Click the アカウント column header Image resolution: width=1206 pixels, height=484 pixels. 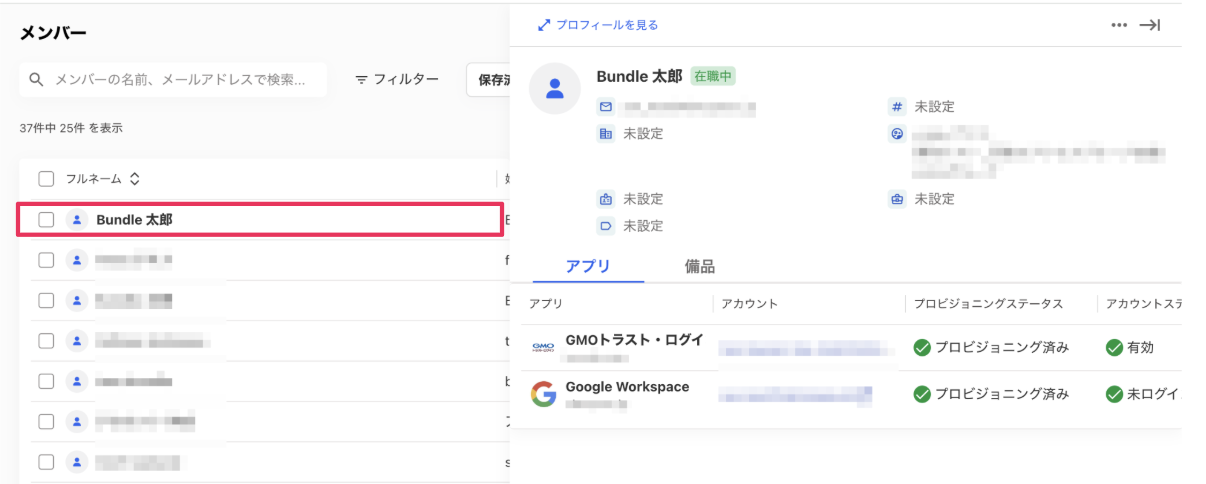click(x=749, y=303)
